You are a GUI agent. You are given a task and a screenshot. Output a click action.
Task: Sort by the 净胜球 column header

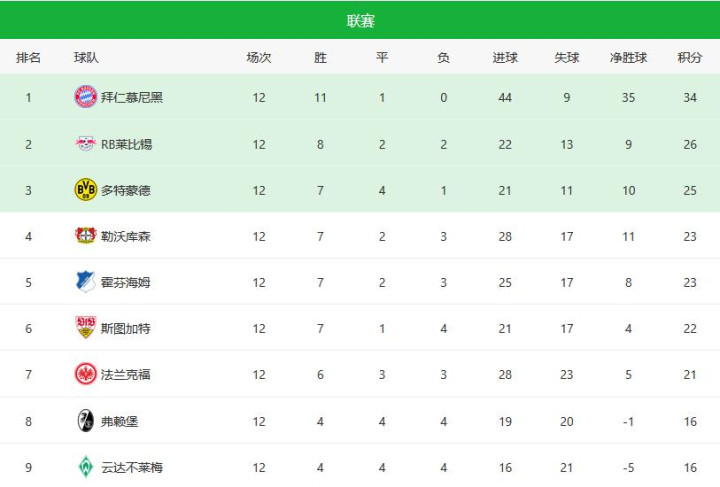(x=628, y=58)
